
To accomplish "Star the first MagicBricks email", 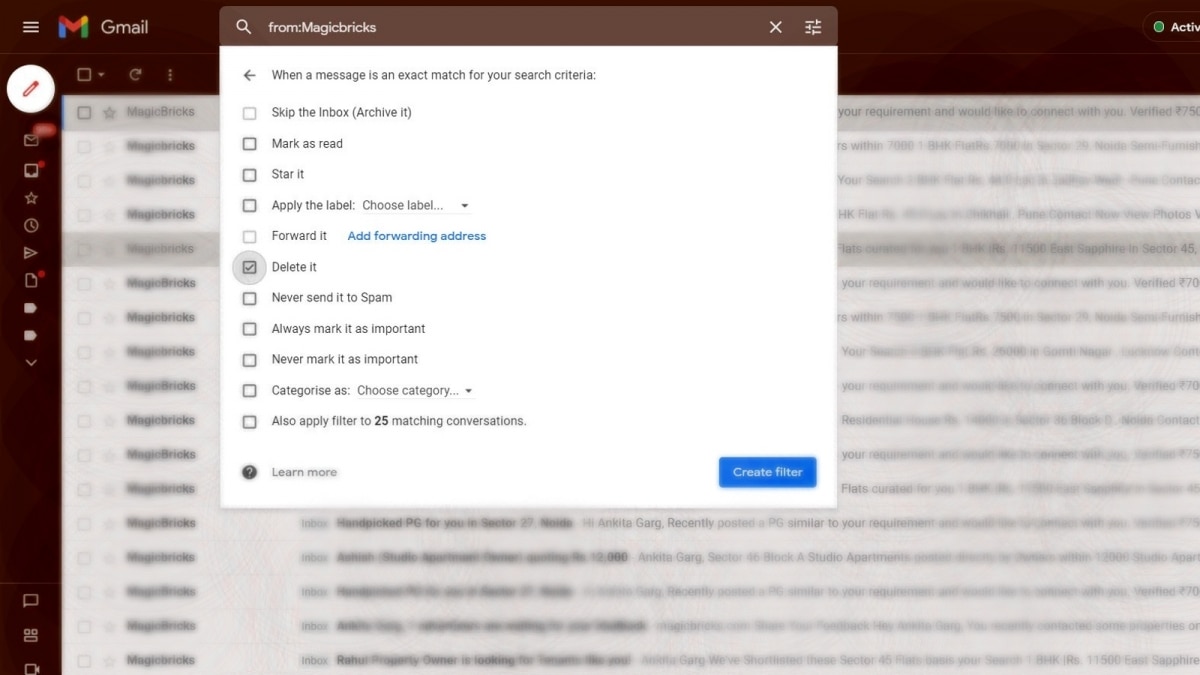I will click(x=109, y=112).
